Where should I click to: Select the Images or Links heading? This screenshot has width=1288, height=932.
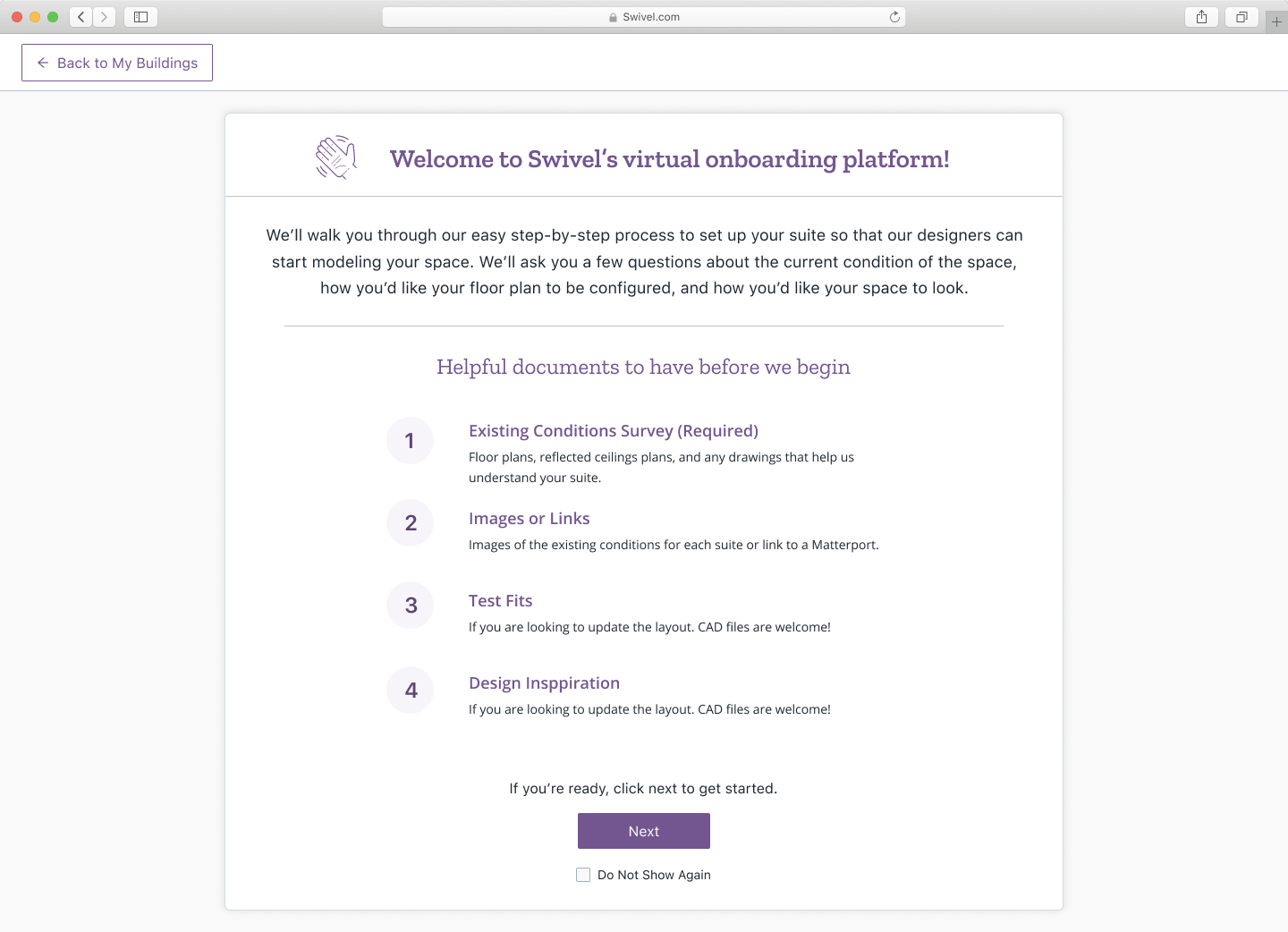click(530, 519)
